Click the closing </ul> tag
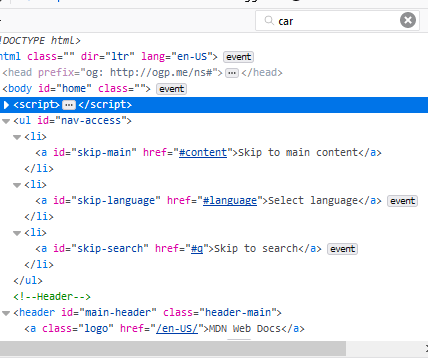This screenshot has height=362, width=428. click(x=28, y=281)
